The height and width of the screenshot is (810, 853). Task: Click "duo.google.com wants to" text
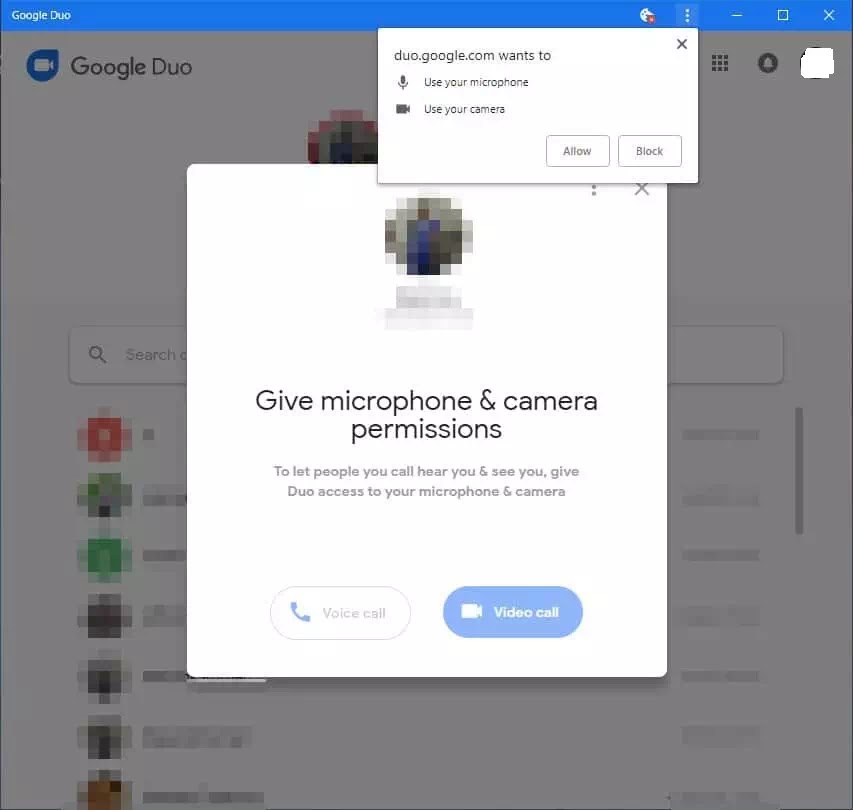(472, 55)
